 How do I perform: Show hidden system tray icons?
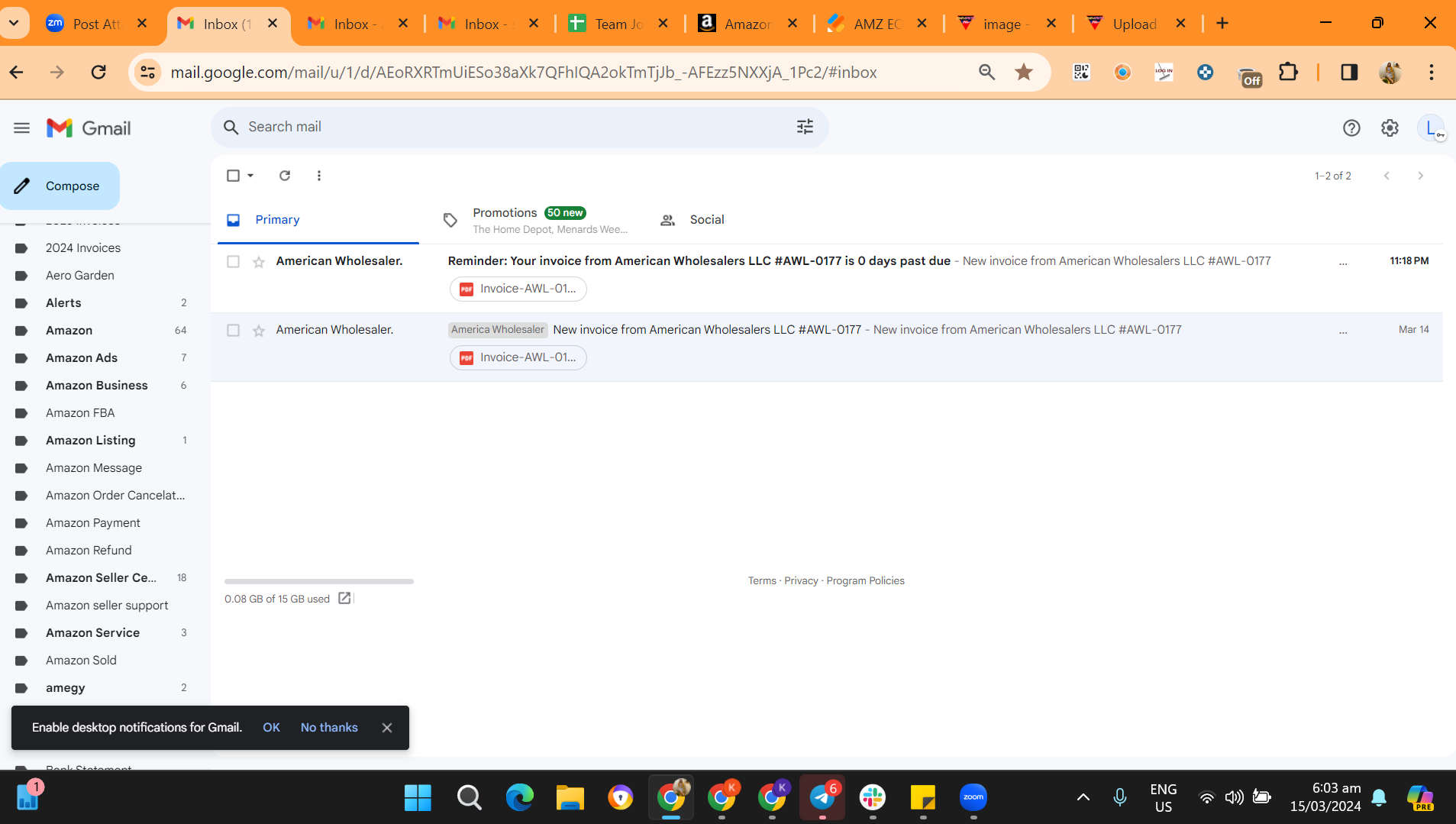(1083, 798)
